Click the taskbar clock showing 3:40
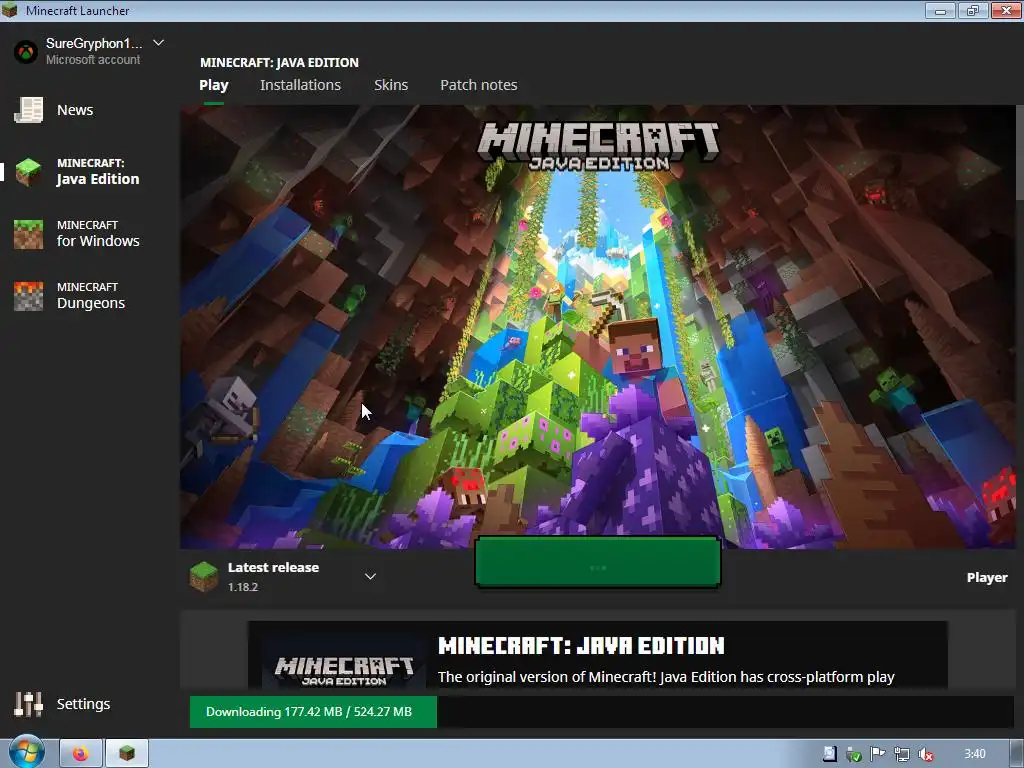The height and width of the screenshot is (768, 1024). (974, 754)
